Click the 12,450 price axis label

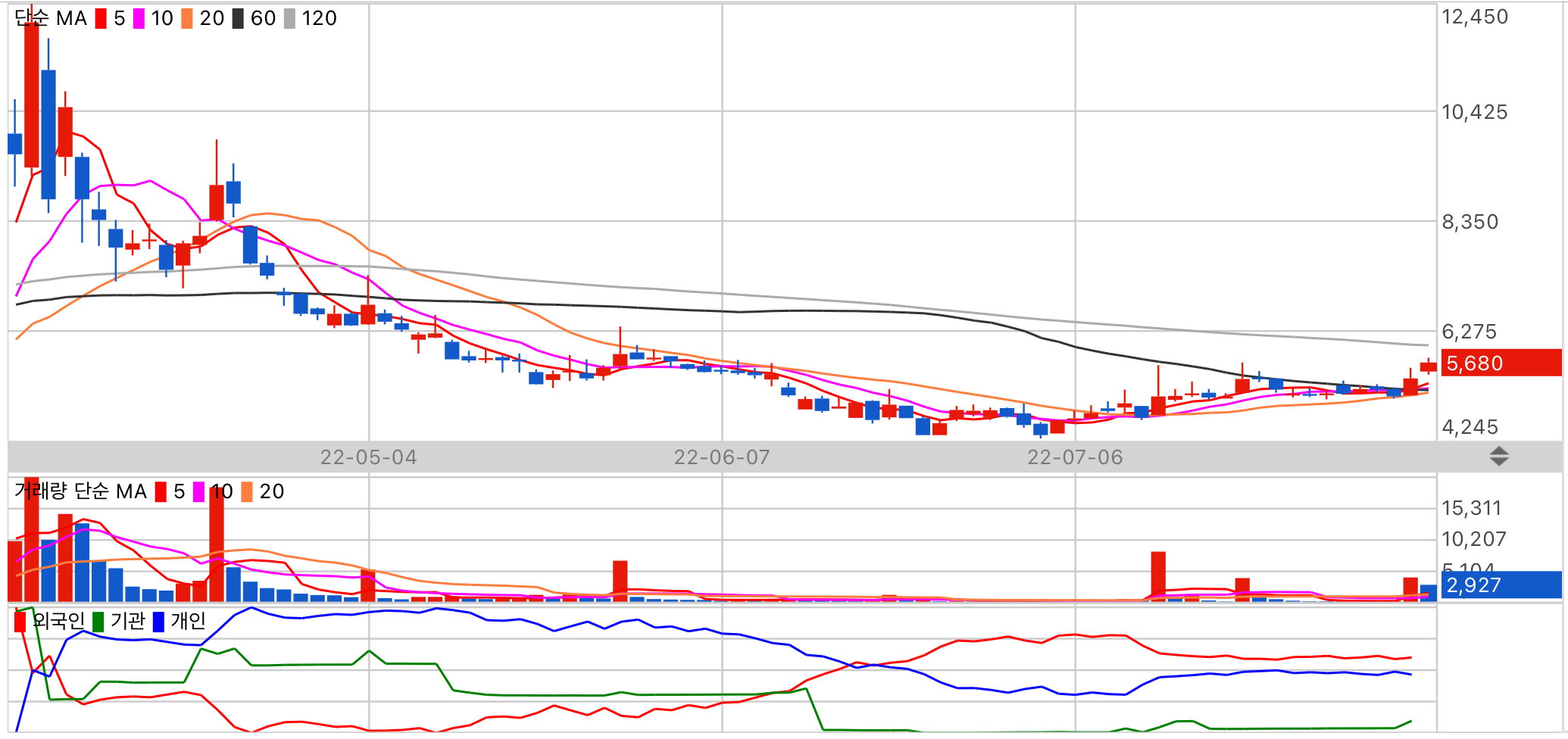(1474, 17)
